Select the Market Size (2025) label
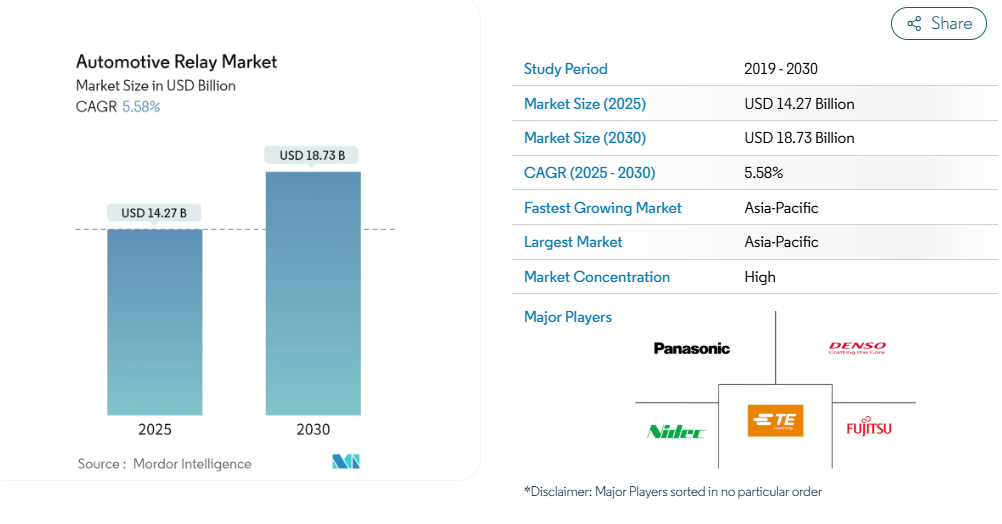The image size is (1002, 524). (584, 104)
